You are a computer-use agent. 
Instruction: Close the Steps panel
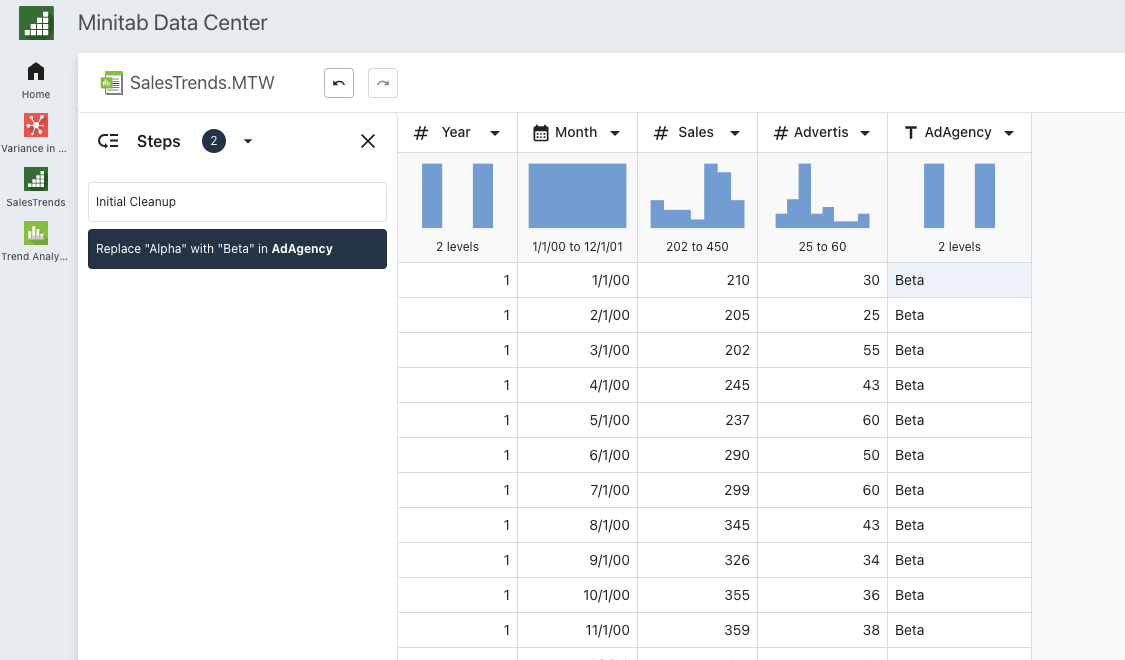[x=367, y=141]
